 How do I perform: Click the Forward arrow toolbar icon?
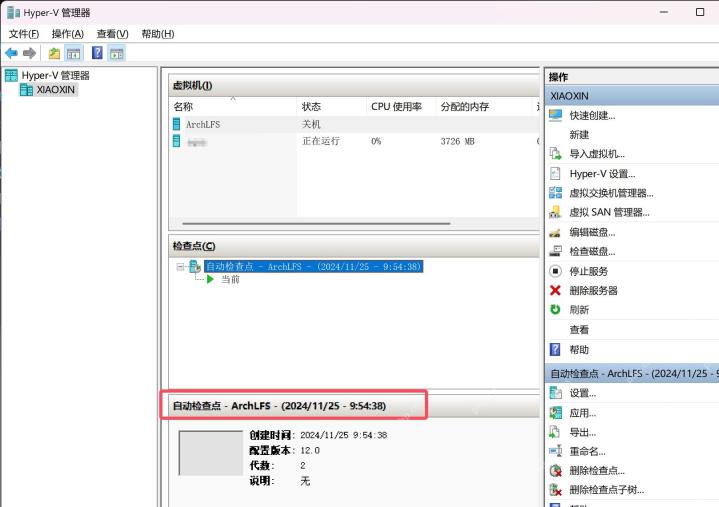(x=29, y=53)
